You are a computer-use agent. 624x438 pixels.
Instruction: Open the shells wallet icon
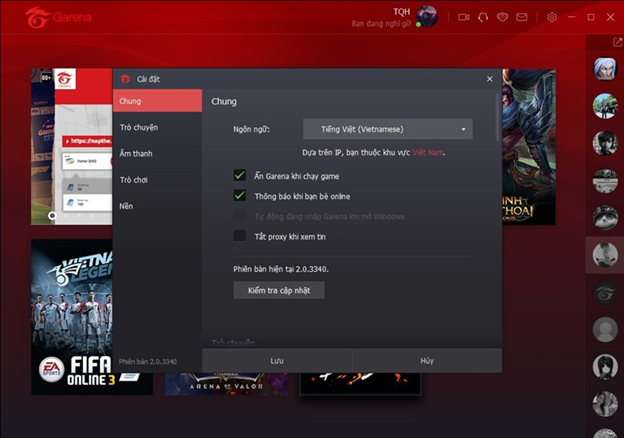pyautogui.click(x=502, y=17)
